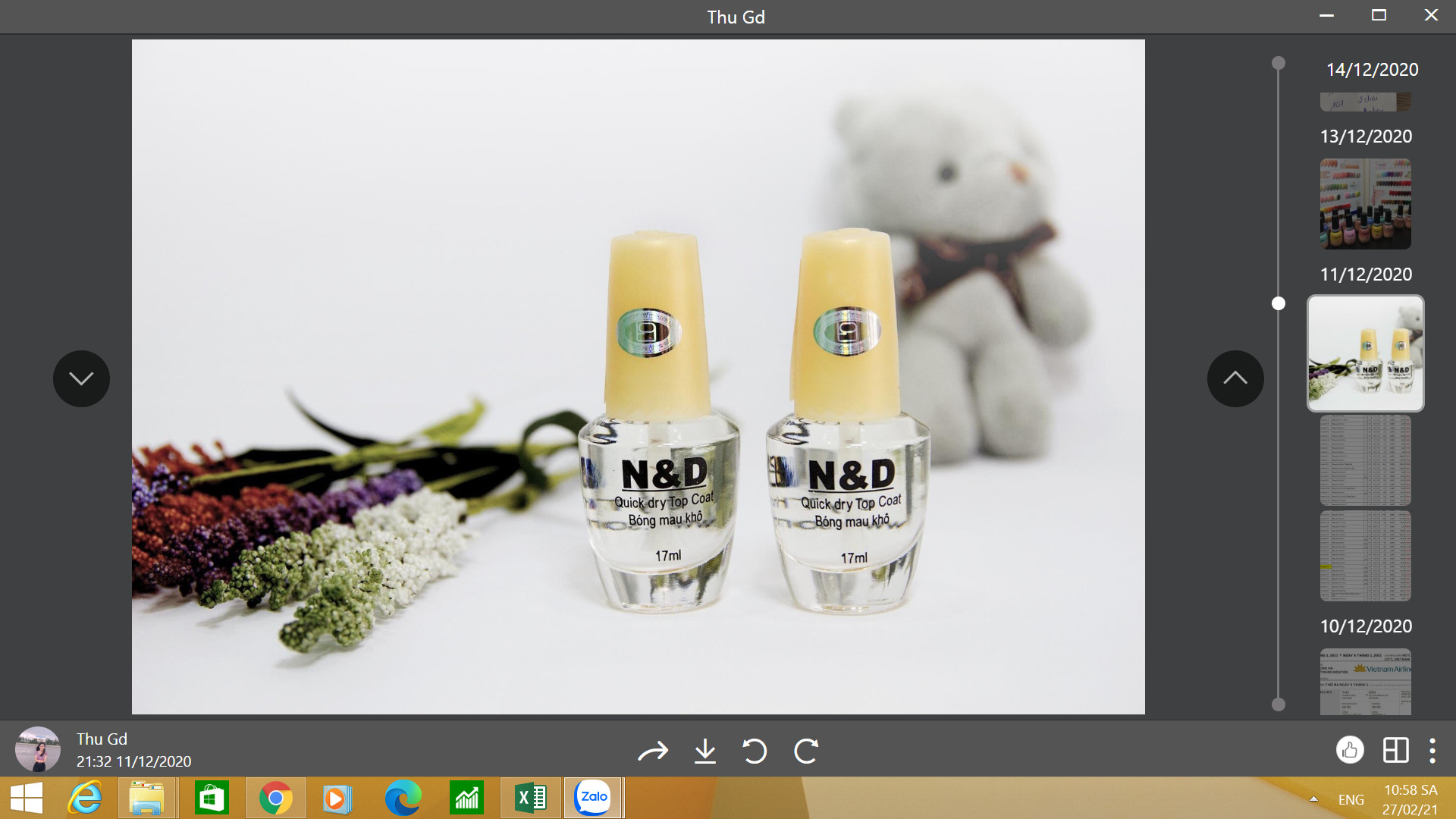Open the Windows Start menu
The height and width of the screenshot is (819, 1456).
(27, 799)
